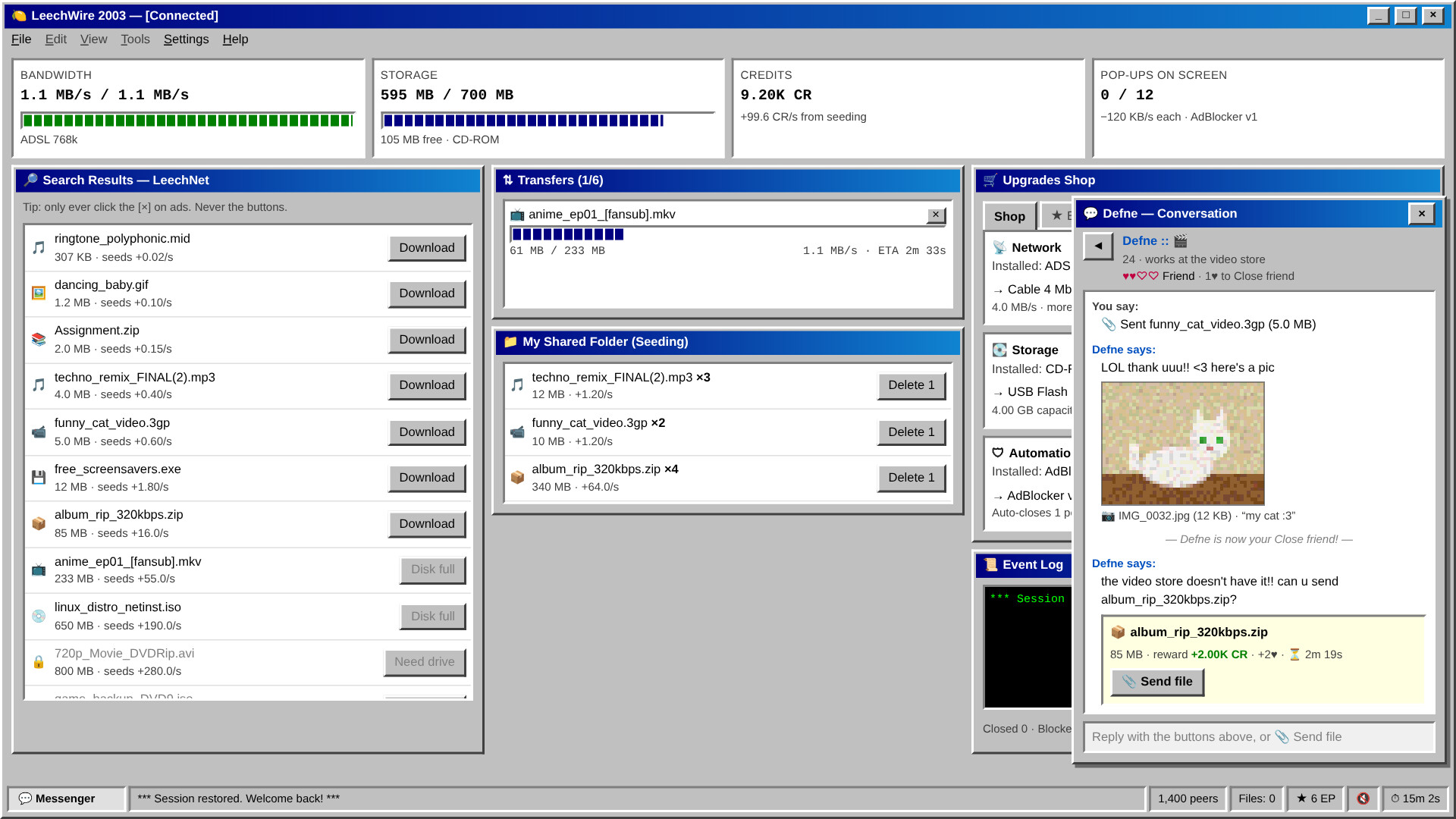
Task: Close the Defne Conversation window
Action: coord(1422,214)
